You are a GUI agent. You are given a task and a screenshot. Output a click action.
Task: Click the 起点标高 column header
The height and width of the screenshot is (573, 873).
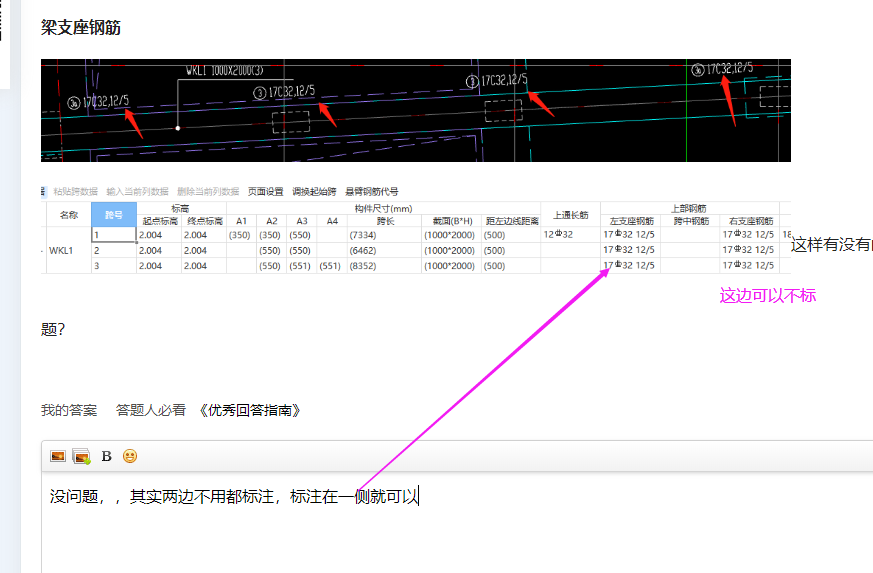(159, 221)
